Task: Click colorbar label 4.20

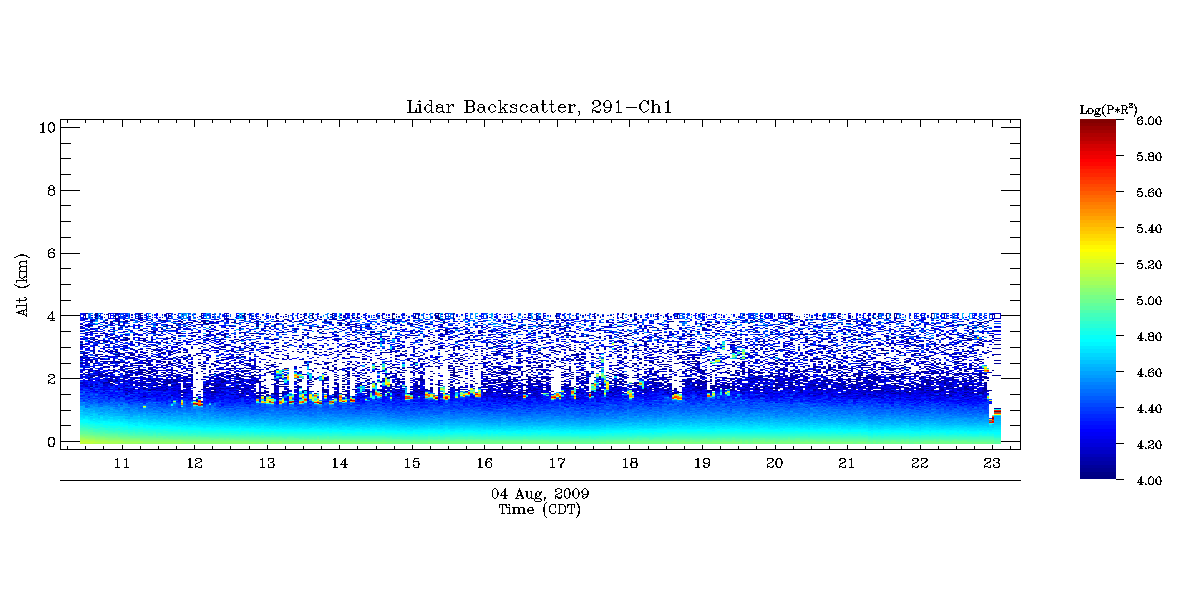Action: (x=1149, y=445)
